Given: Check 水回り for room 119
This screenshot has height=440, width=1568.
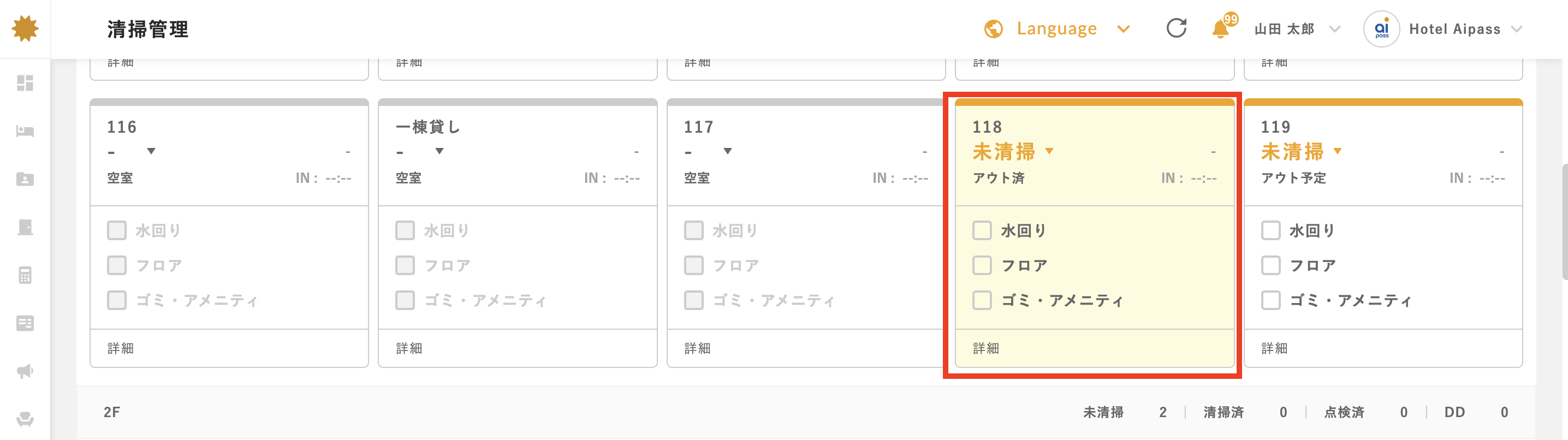Looking at the screenshot, I should point(1270,231).
